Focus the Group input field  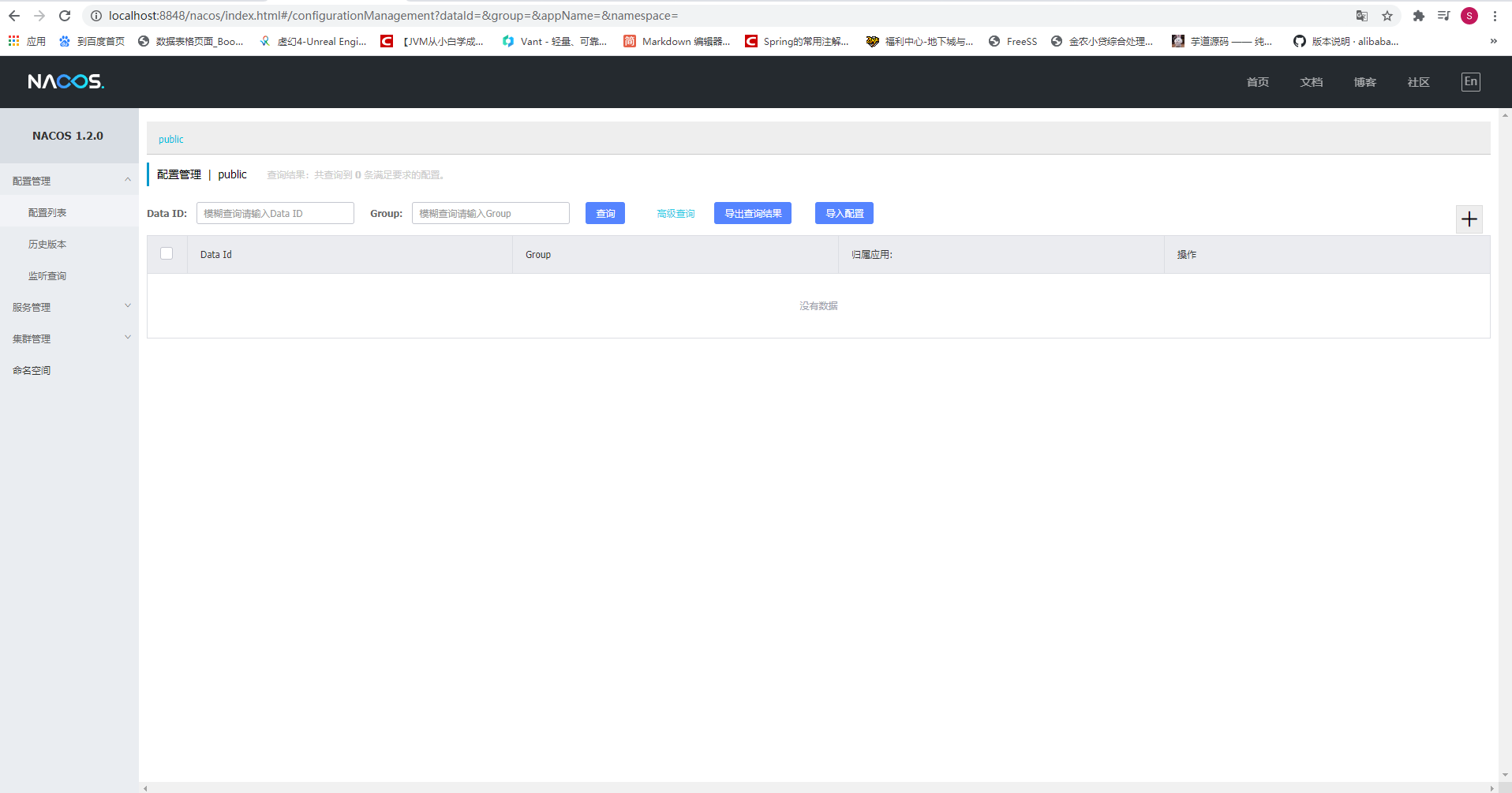tap(491, 213)
